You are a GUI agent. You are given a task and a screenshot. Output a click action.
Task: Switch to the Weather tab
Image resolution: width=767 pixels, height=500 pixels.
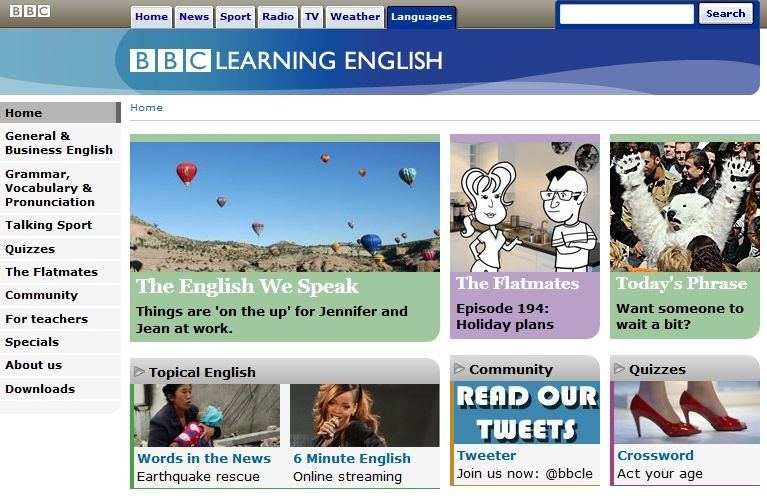[x=355, y=17]
